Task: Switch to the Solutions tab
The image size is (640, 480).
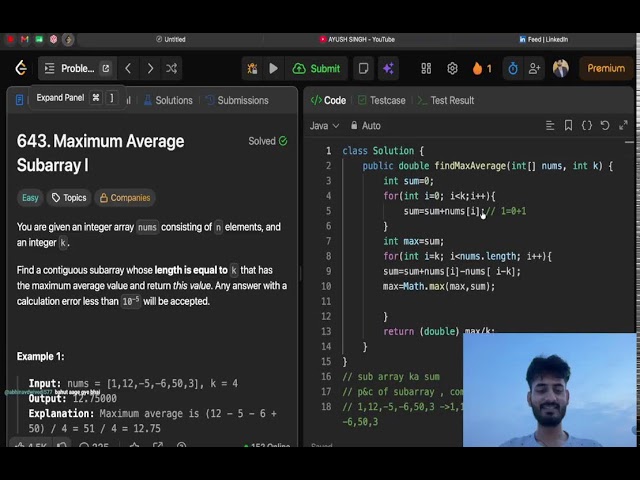Action: pyautogui.click(x=168, y=100)
